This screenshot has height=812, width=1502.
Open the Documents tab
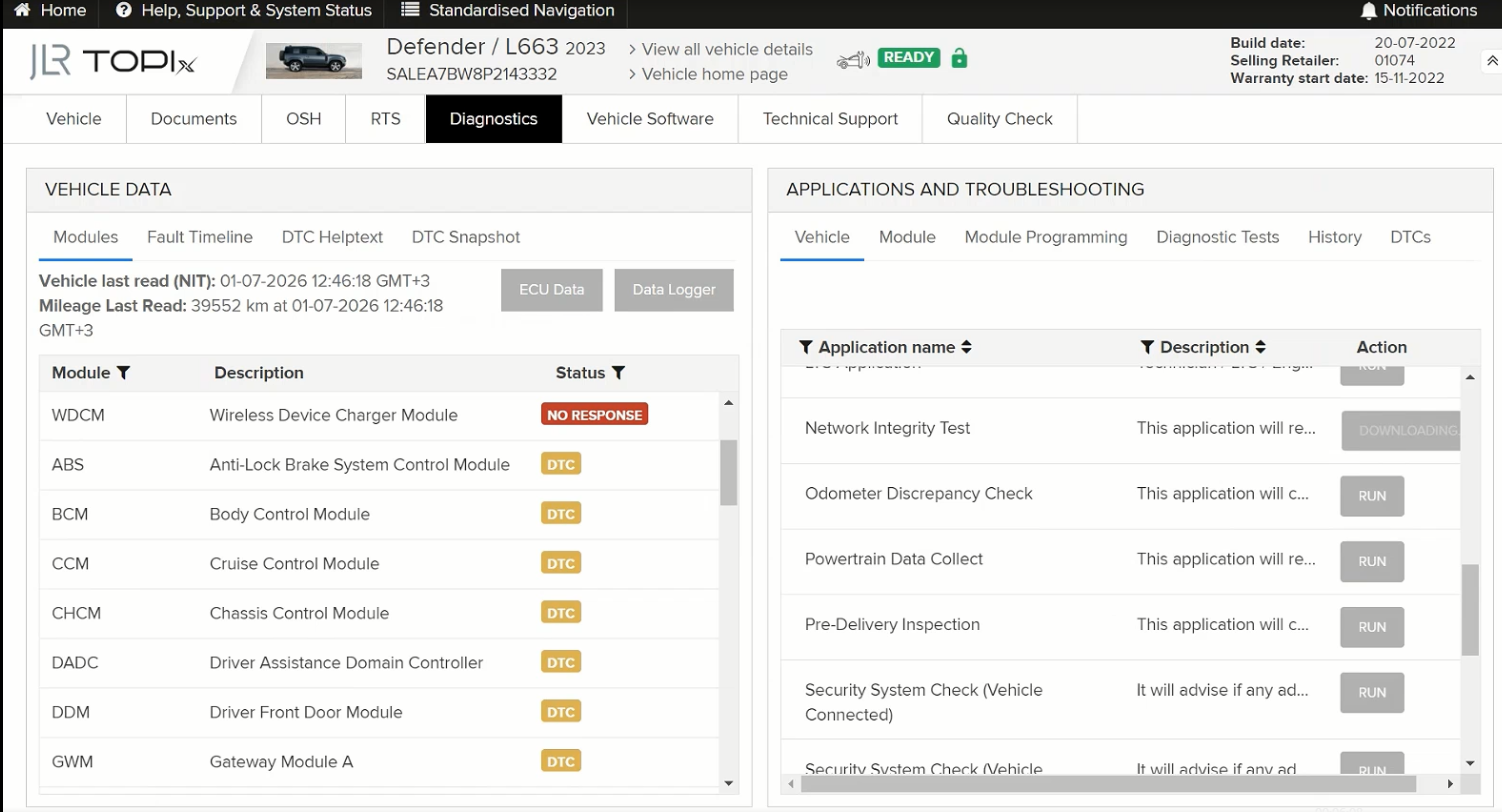(194, 119)
